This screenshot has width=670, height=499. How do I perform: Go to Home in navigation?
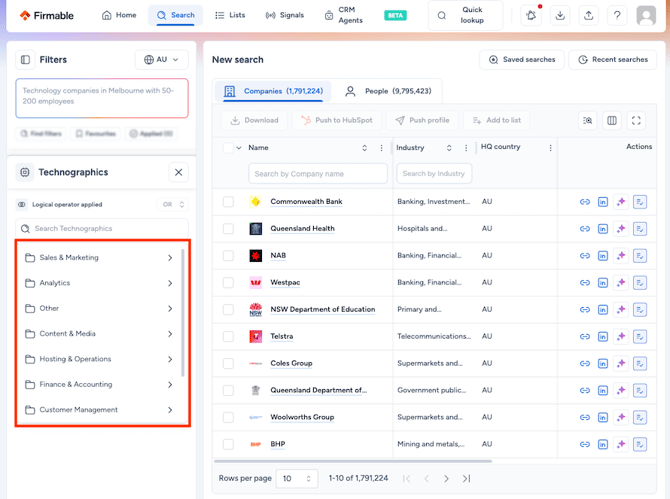[119, 15]
